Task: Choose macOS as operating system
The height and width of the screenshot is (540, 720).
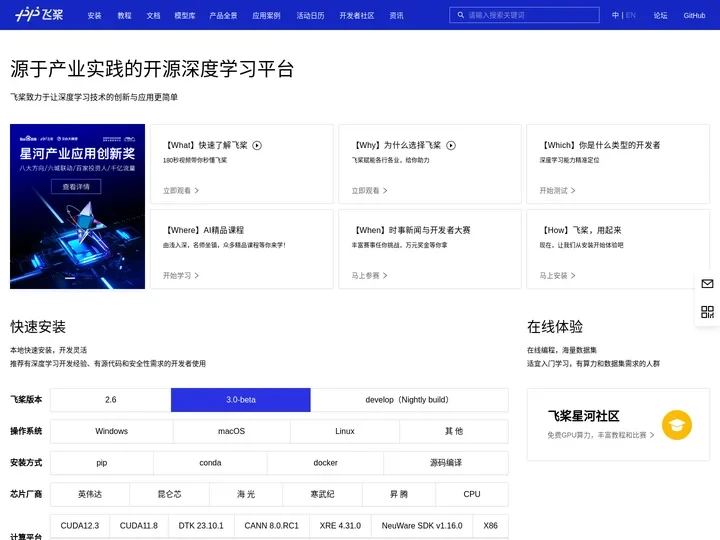Action: [231, 431]
